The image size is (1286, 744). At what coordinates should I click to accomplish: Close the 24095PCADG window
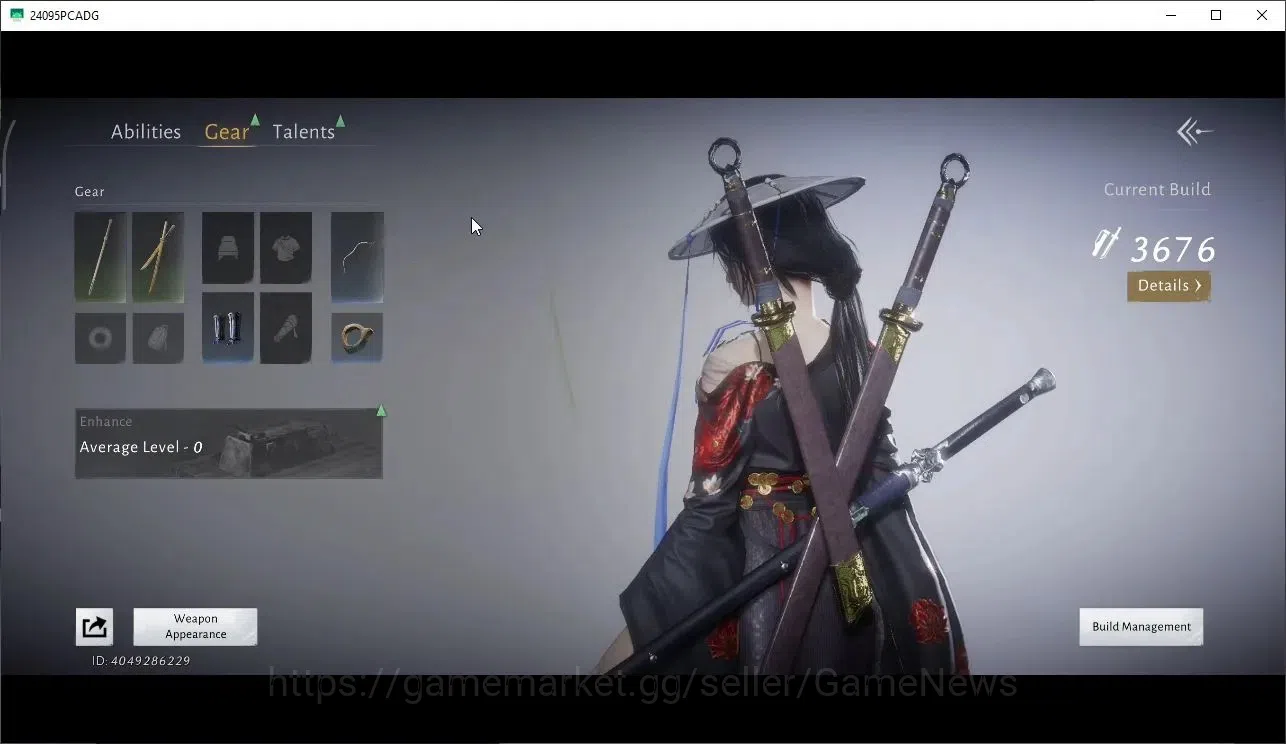[x=1262, y=15]
